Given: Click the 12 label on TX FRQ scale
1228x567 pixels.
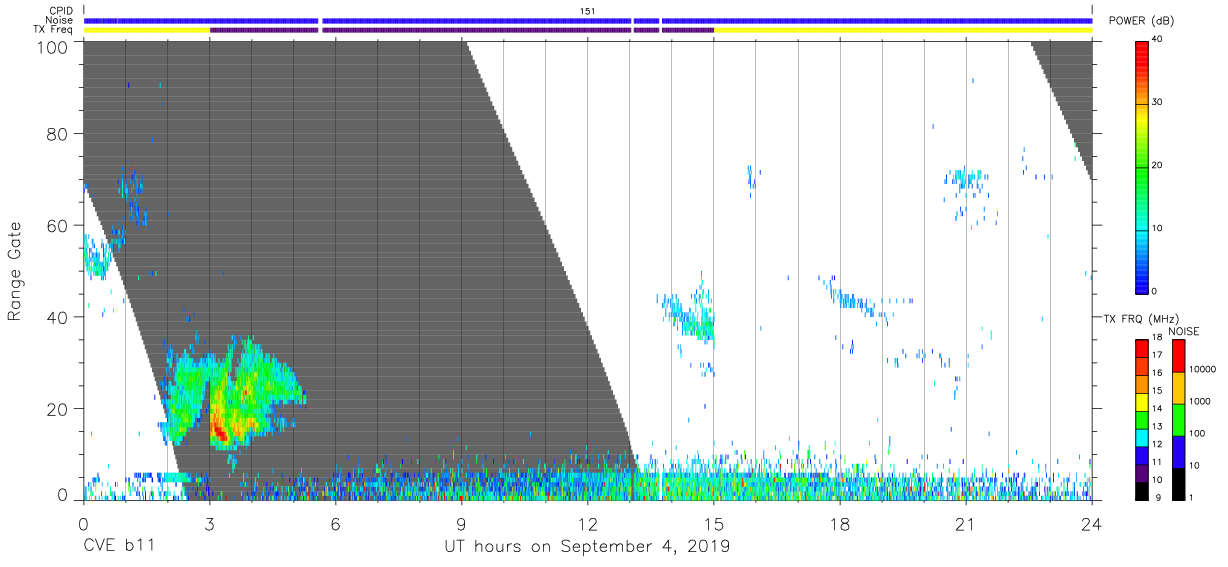Looking at the screenshot, I should pyautogui.click(x=1158, y=444).
